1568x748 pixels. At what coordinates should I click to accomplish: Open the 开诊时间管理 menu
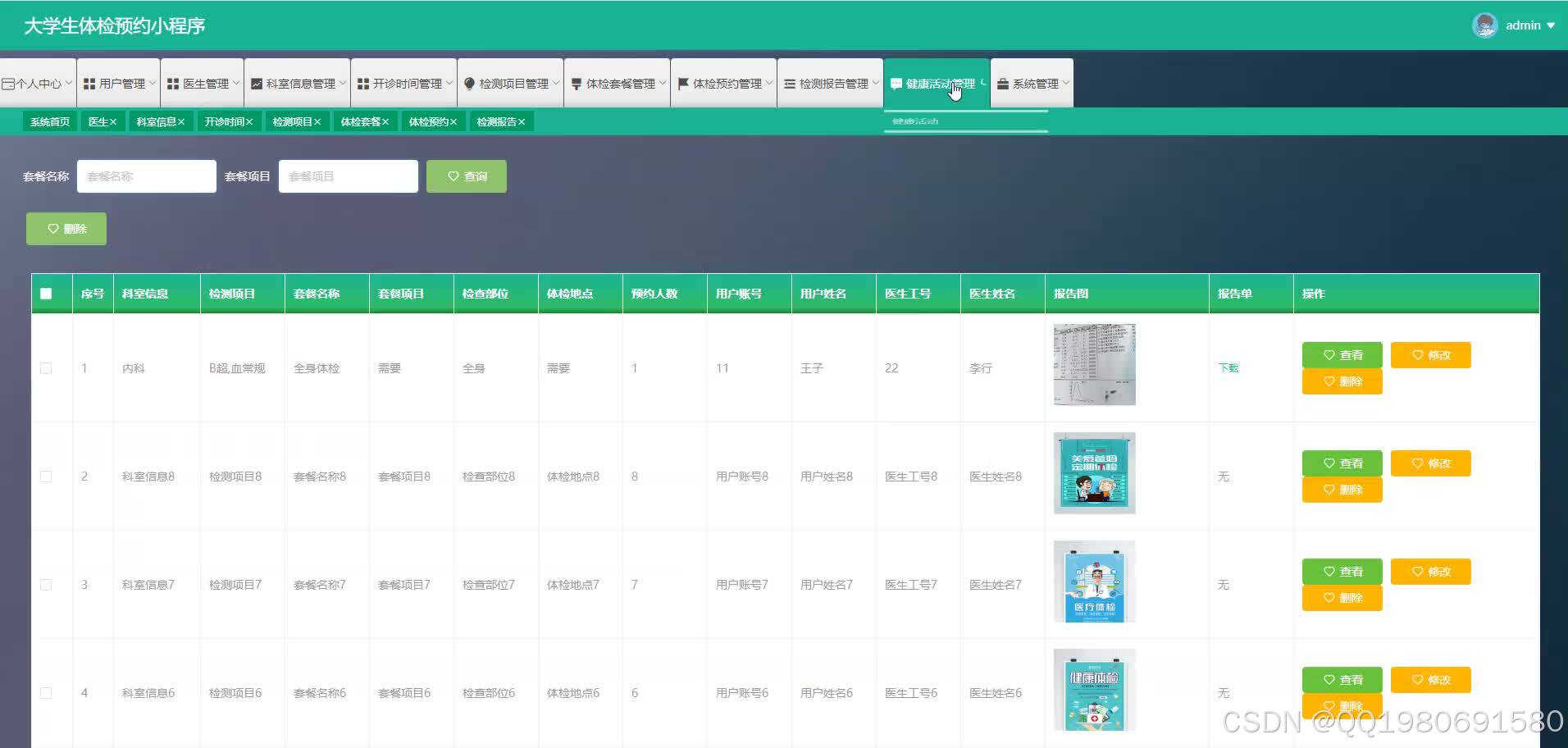[x=404, y=83]
